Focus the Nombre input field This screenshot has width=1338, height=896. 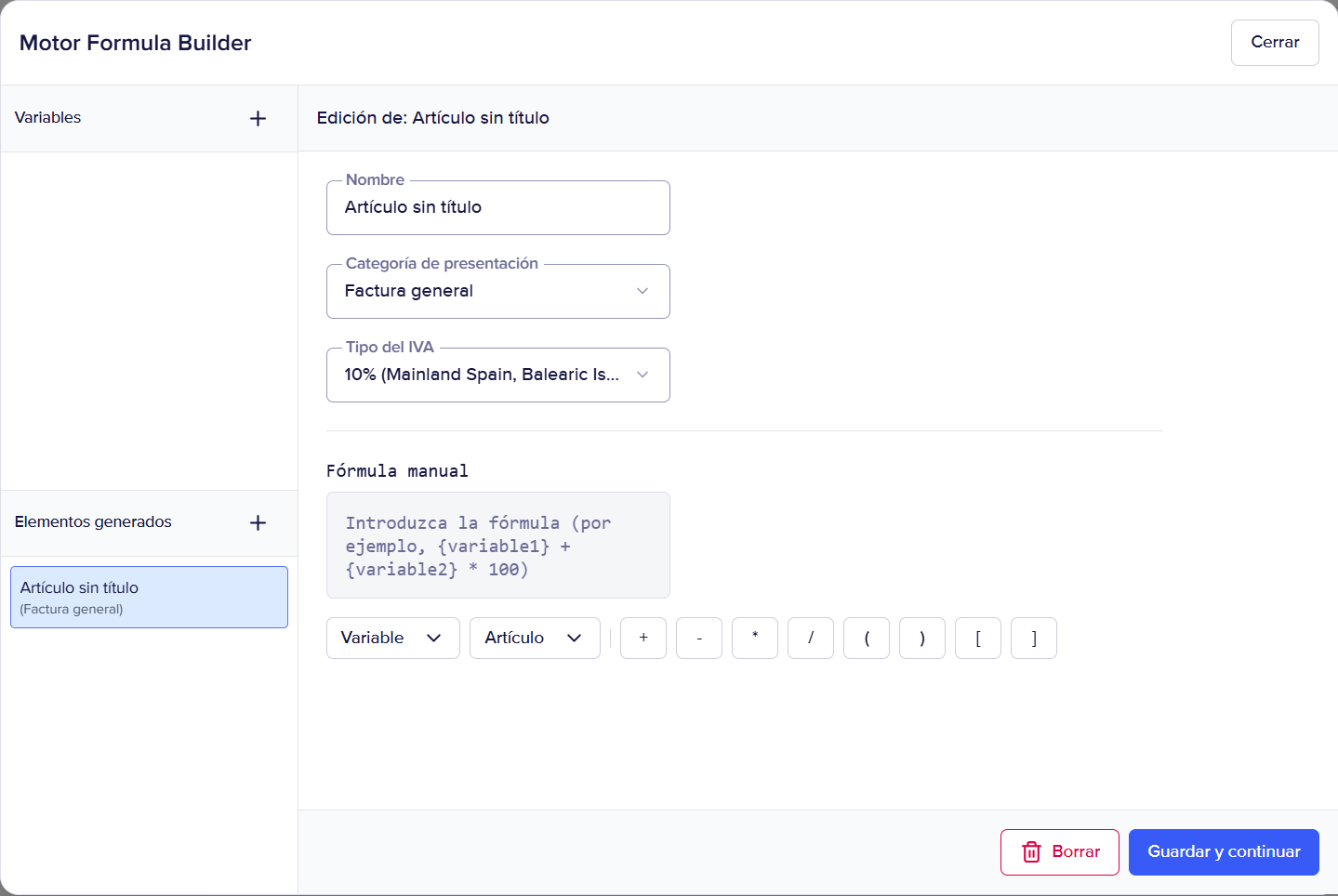(498, 208)
